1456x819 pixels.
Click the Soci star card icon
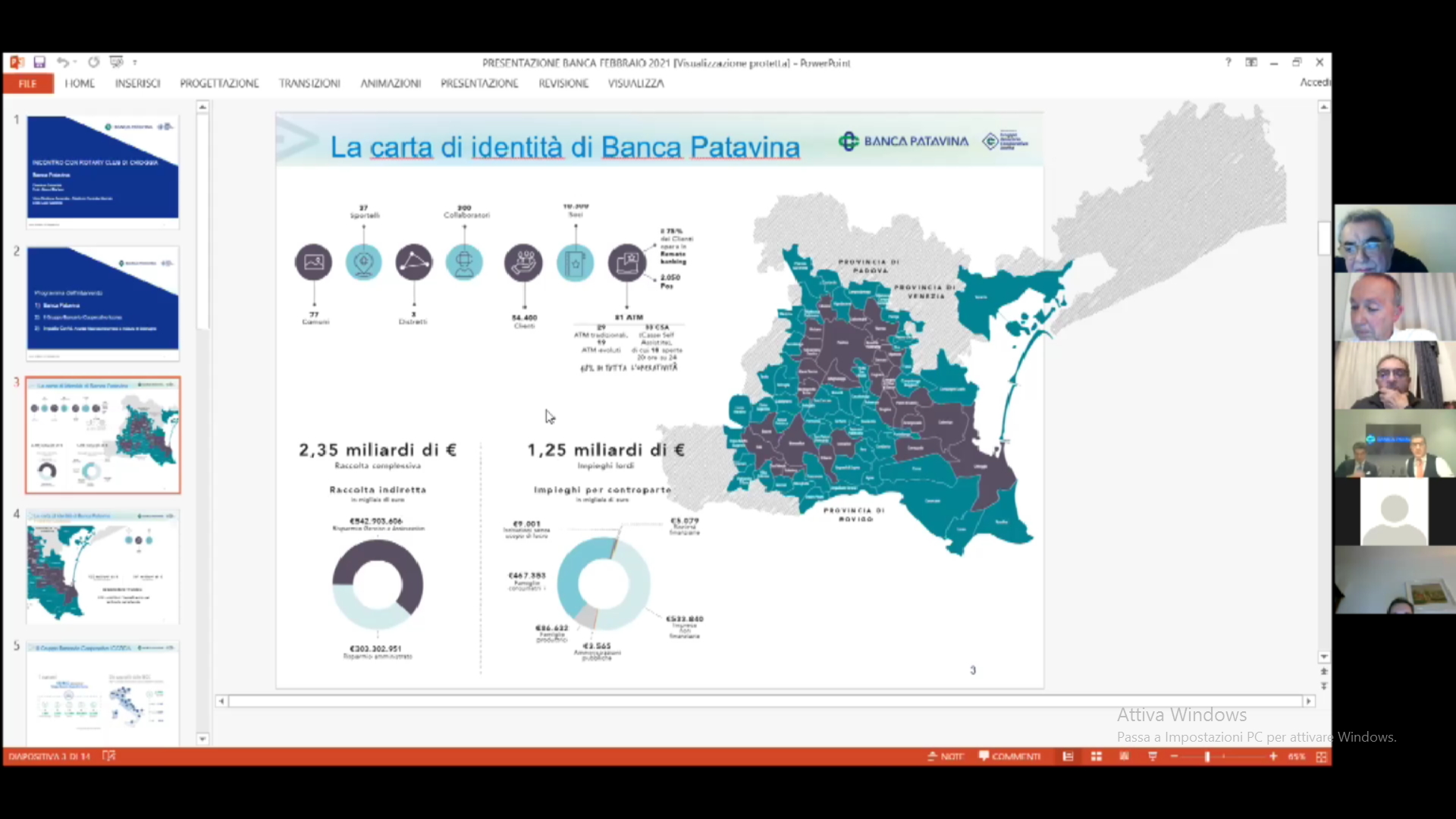[x=576, y=262]
